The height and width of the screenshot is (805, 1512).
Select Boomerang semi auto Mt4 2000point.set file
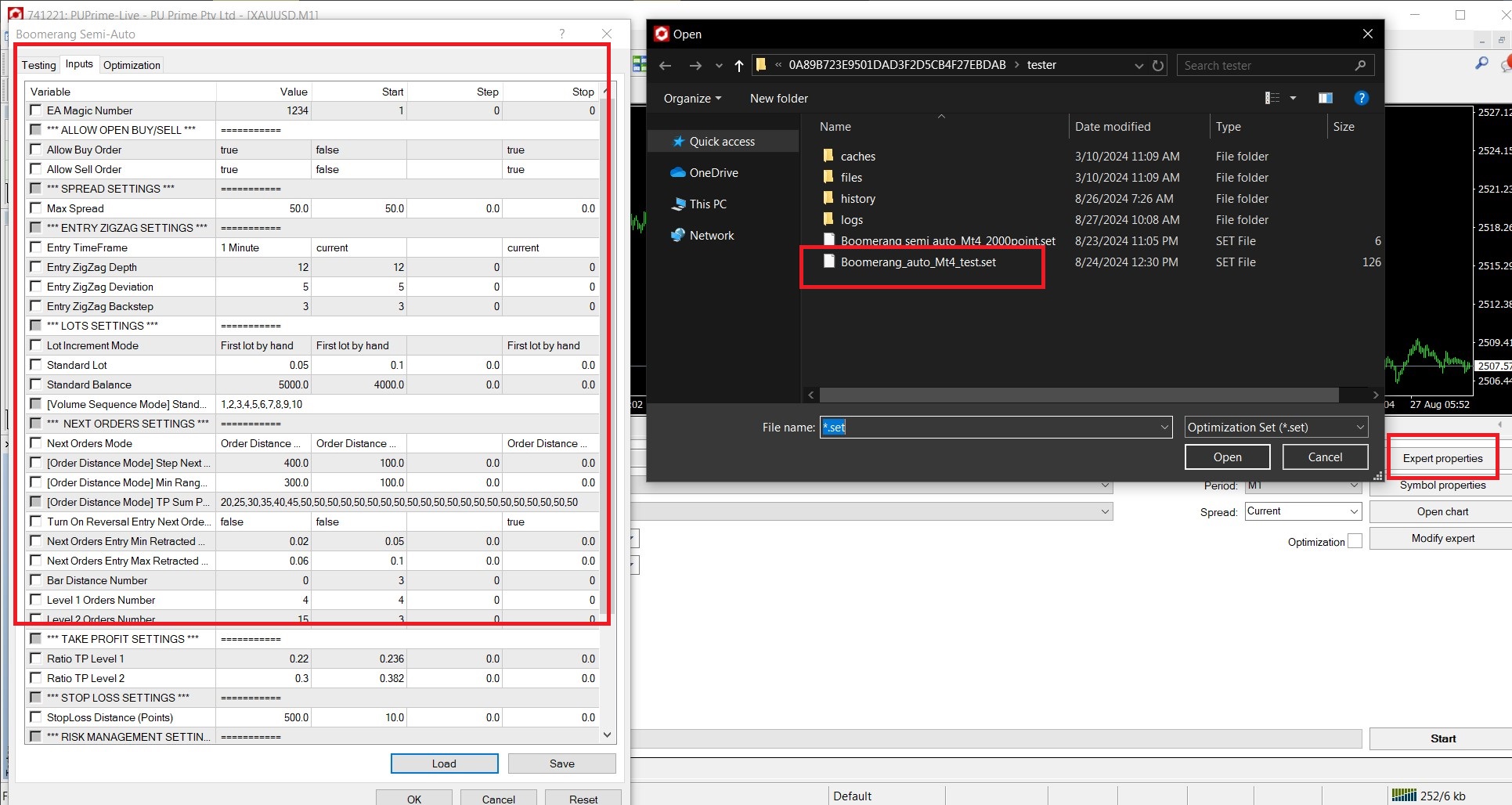[x=947, y=241]
